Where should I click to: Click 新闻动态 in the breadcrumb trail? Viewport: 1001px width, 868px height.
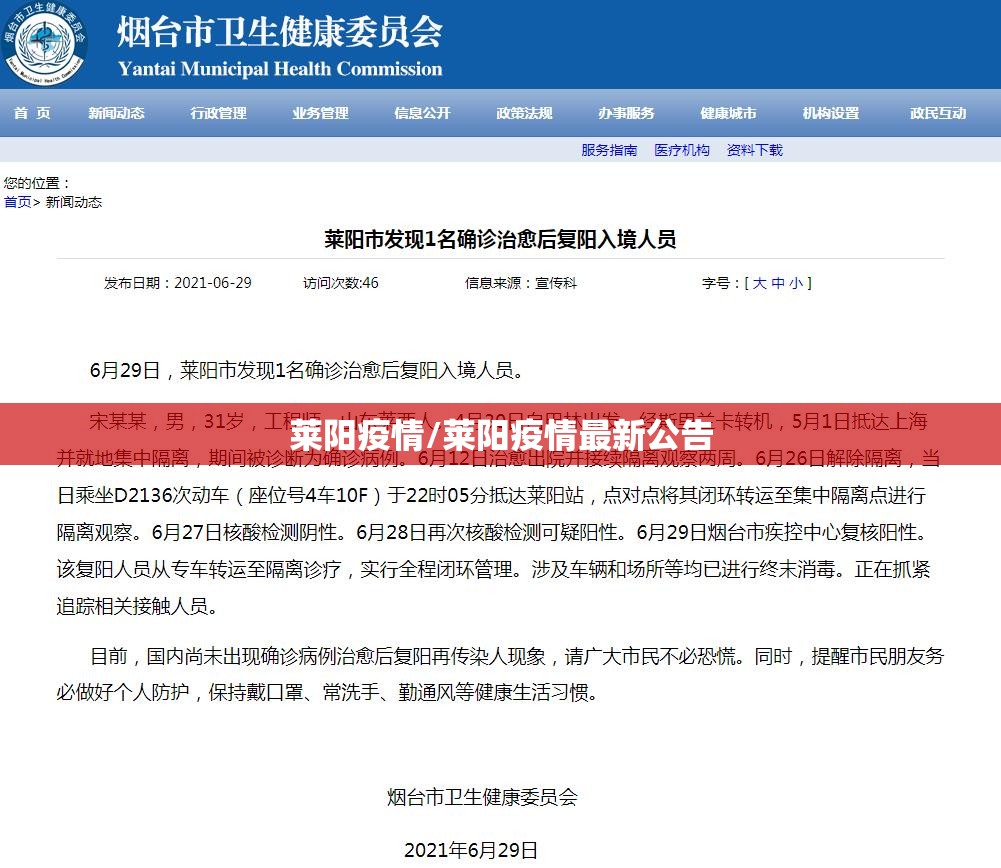[73, 202]
